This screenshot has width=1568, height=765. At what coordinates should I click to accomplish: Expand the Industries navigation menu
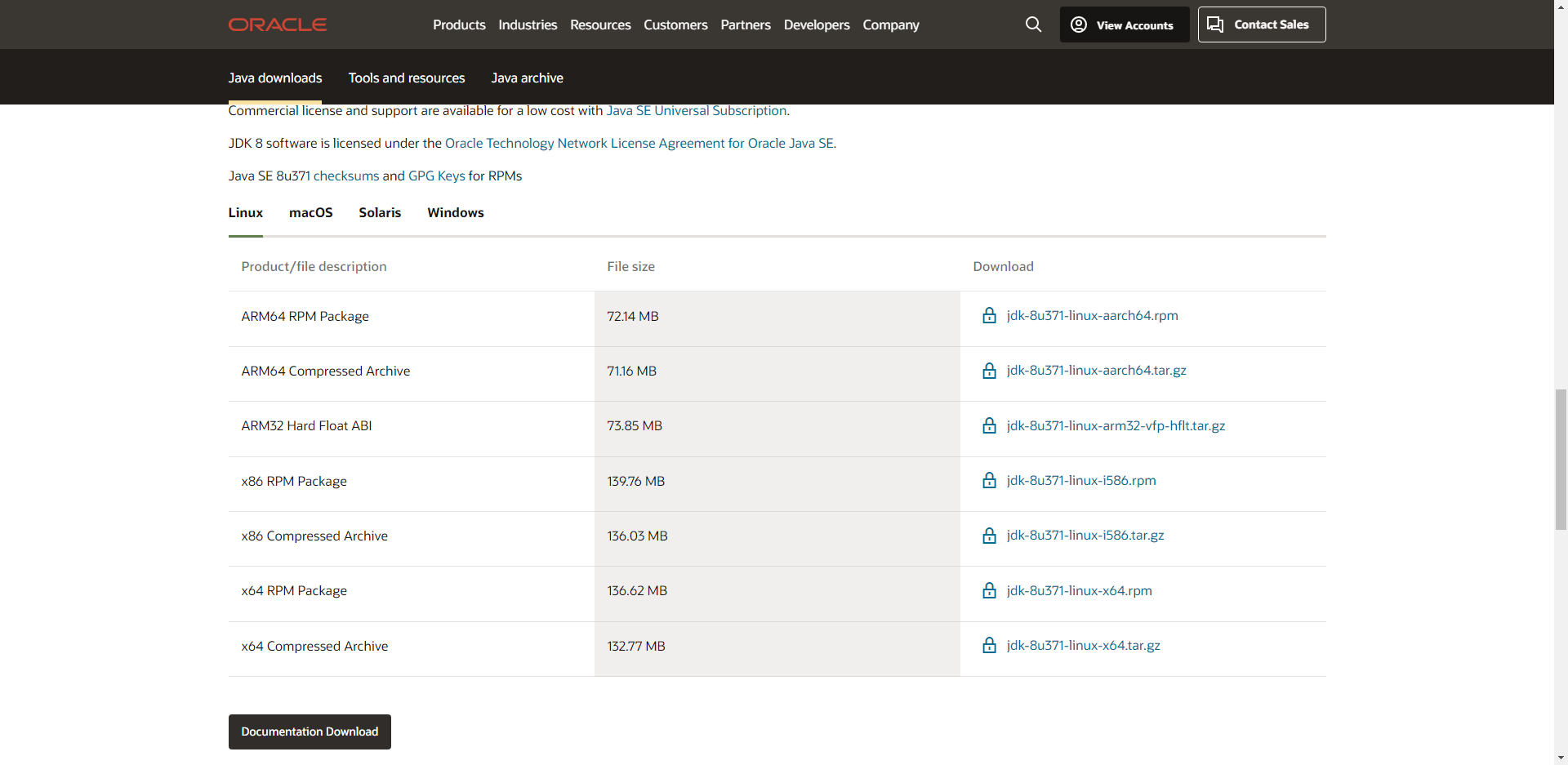[x=528, y=24]
